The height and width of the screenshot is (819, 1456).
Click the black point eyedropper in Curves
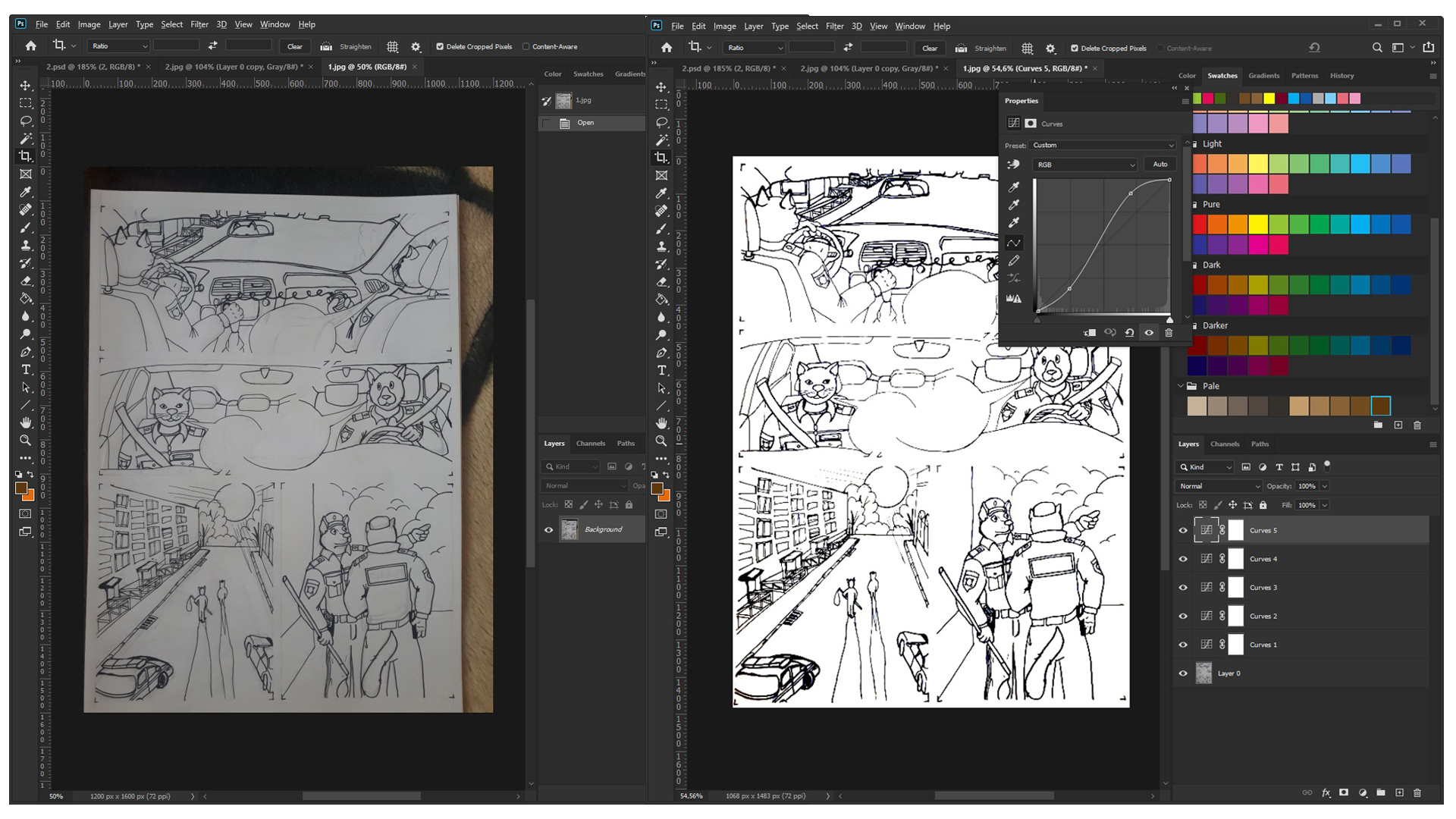pyautogui.click(x=1014, y=187)
